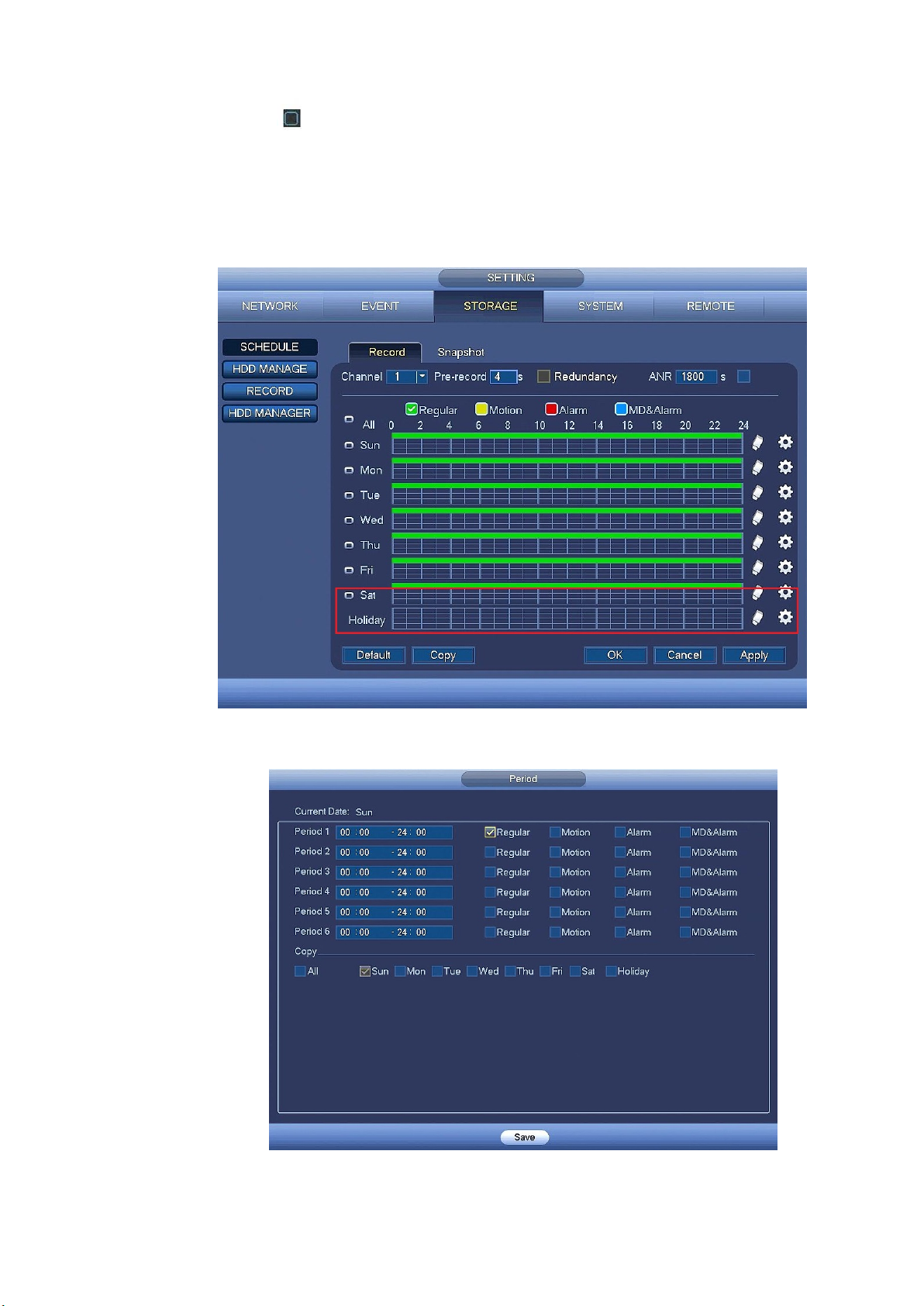
Task: Check MD&Alarm for Period 3
Action: (x=685, y=873)
